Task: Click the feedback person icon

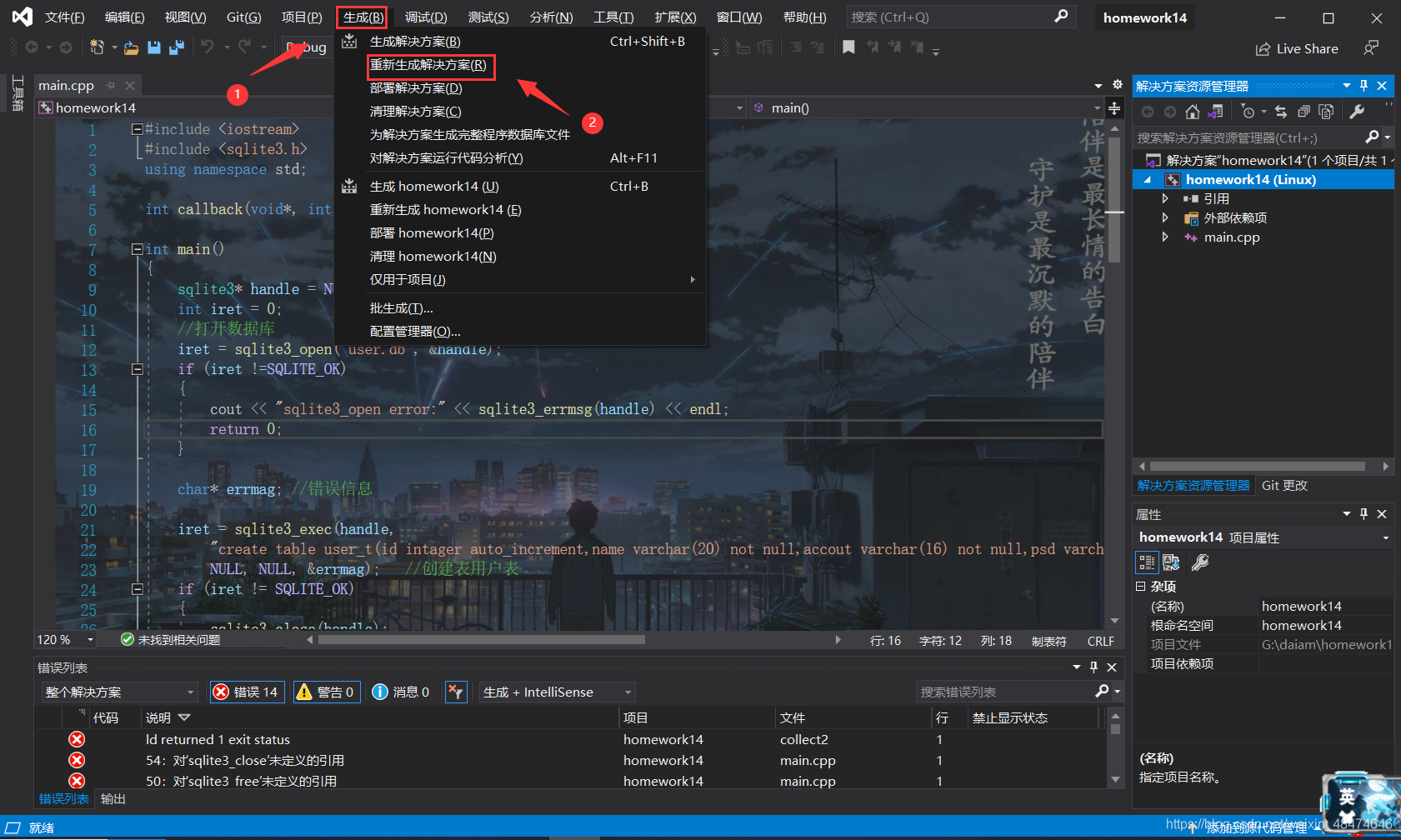Action: [1371, 48]
